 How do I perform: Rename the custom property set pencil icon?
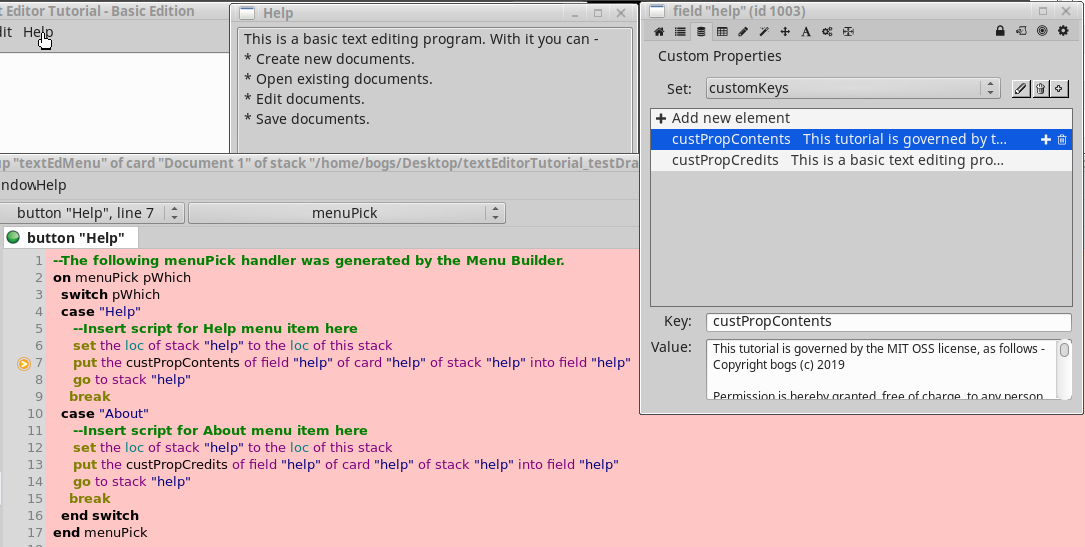1020,89
